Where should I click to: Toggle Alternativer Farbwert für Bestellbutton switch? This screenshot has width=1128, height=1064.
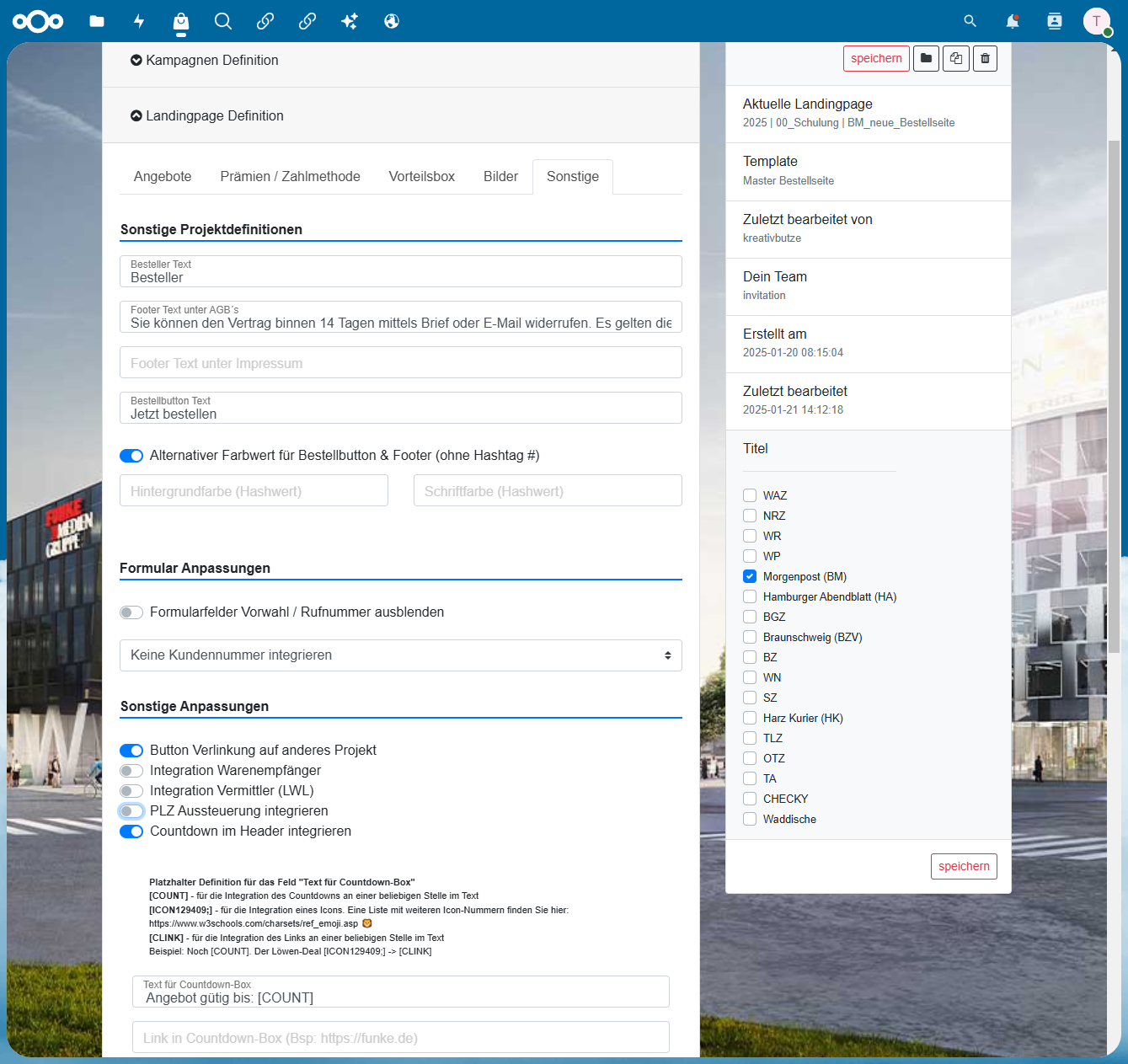131,456
